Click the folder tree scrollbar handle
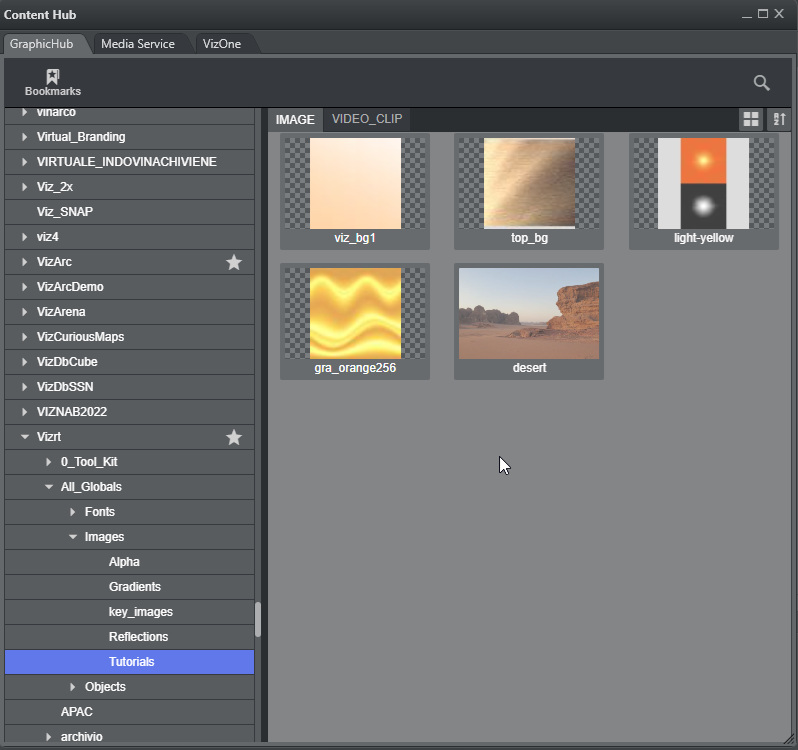Screen dimensions: 798x750 pos(258,619)
